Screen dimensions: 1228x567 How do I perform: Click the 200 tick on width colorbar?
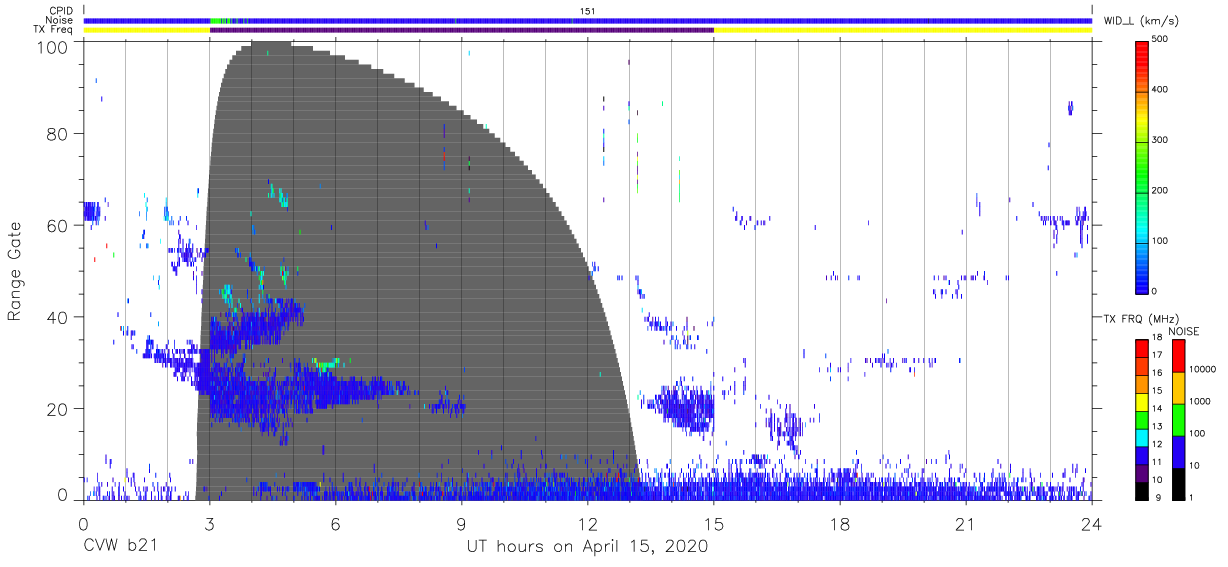tap(1161, 190)
